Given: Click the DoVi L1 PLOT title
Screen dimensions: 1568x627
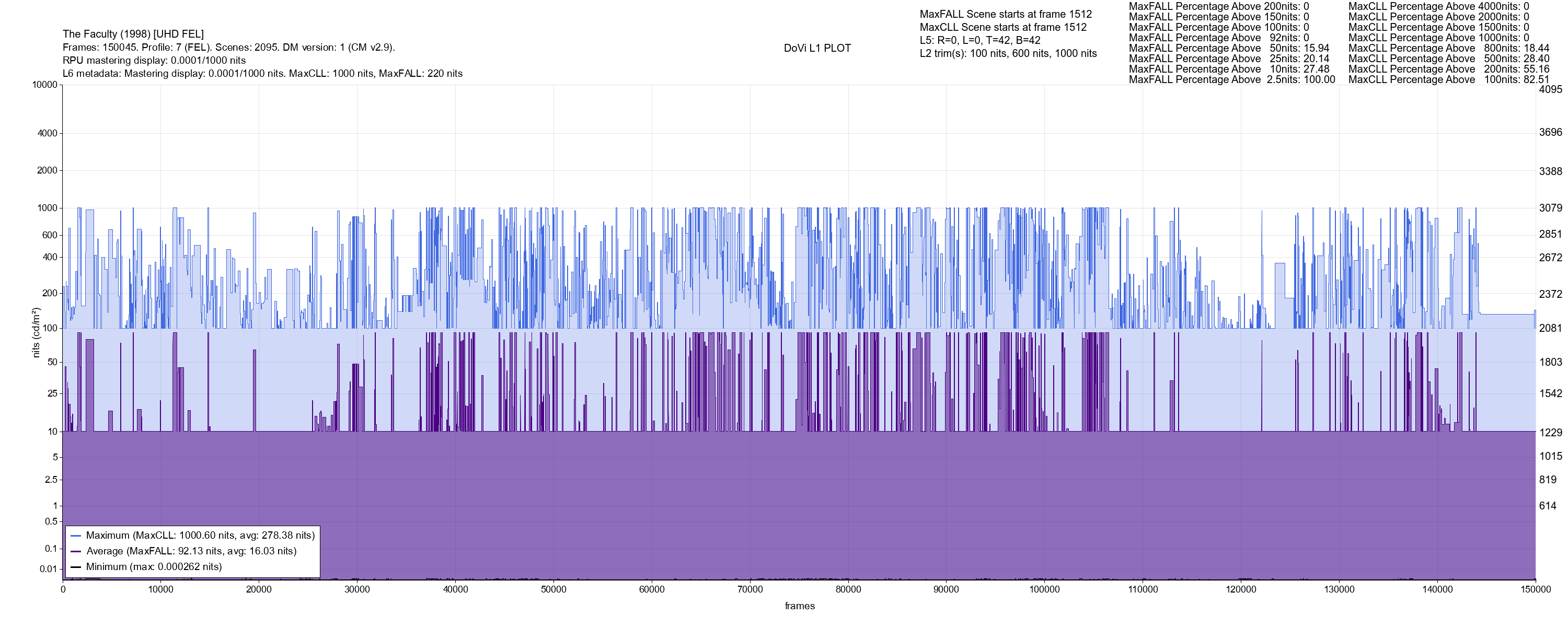Looking at the screenshot, I should [x=817, y=48].
